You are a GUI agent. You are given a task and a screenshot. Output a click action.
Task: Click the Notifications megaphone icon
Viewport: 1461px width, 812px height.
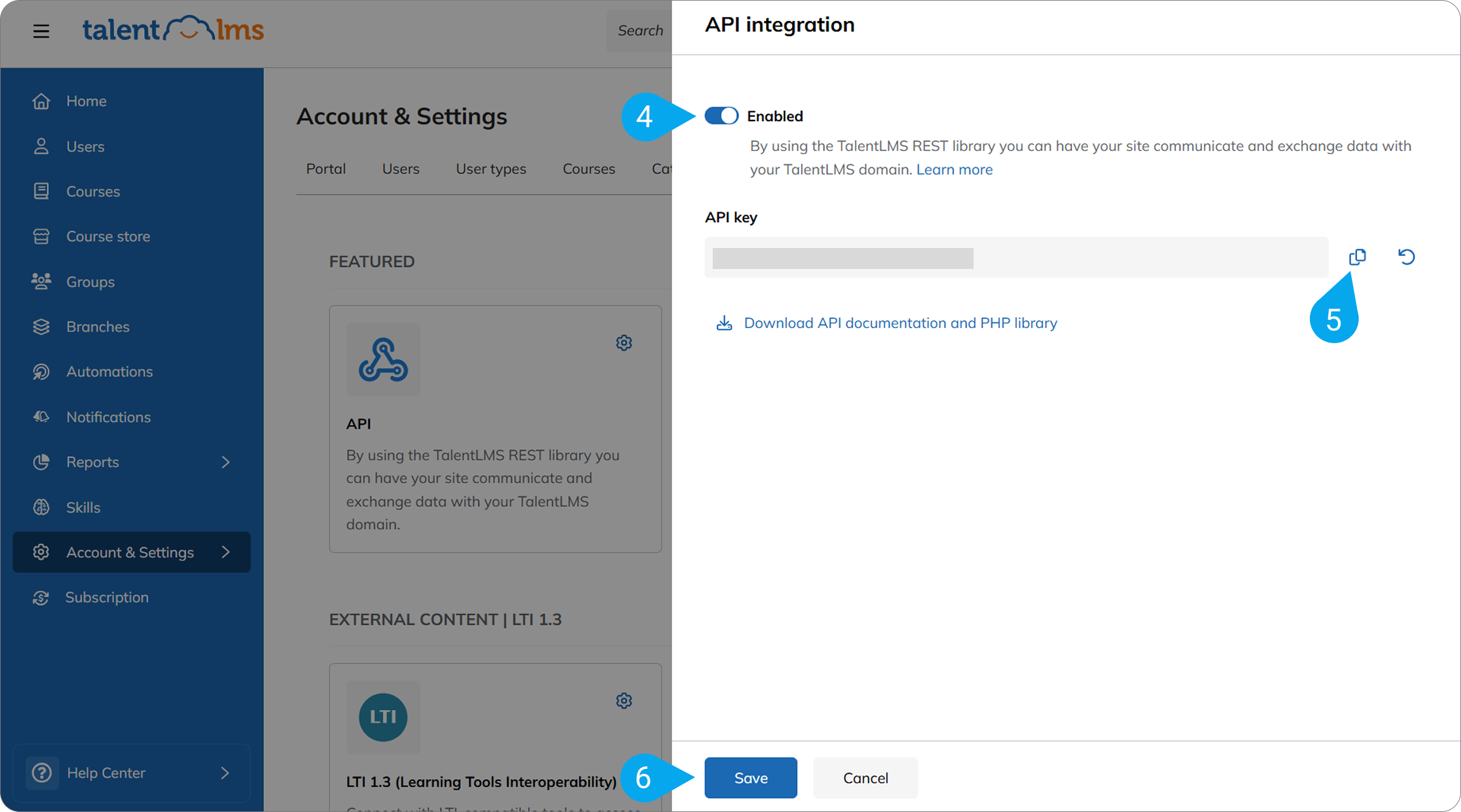[41, 417]
